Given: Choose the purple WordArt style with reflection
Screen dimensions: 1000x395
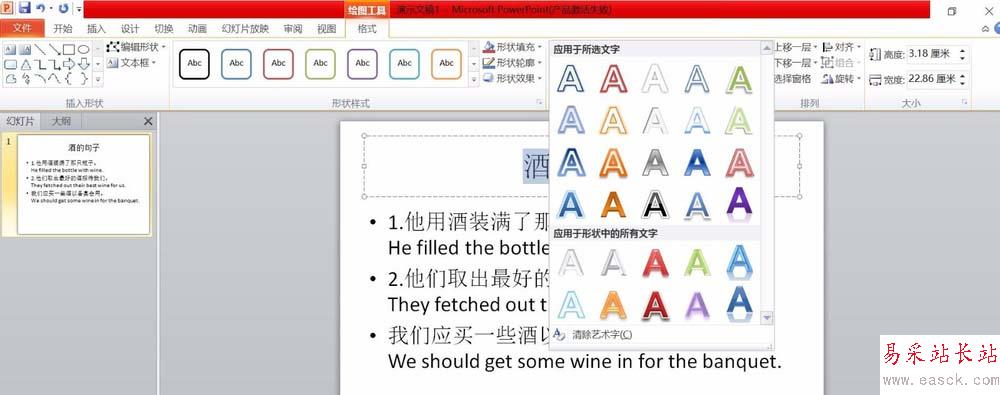Looking at the screenshot, I should (x=739, y=204).
